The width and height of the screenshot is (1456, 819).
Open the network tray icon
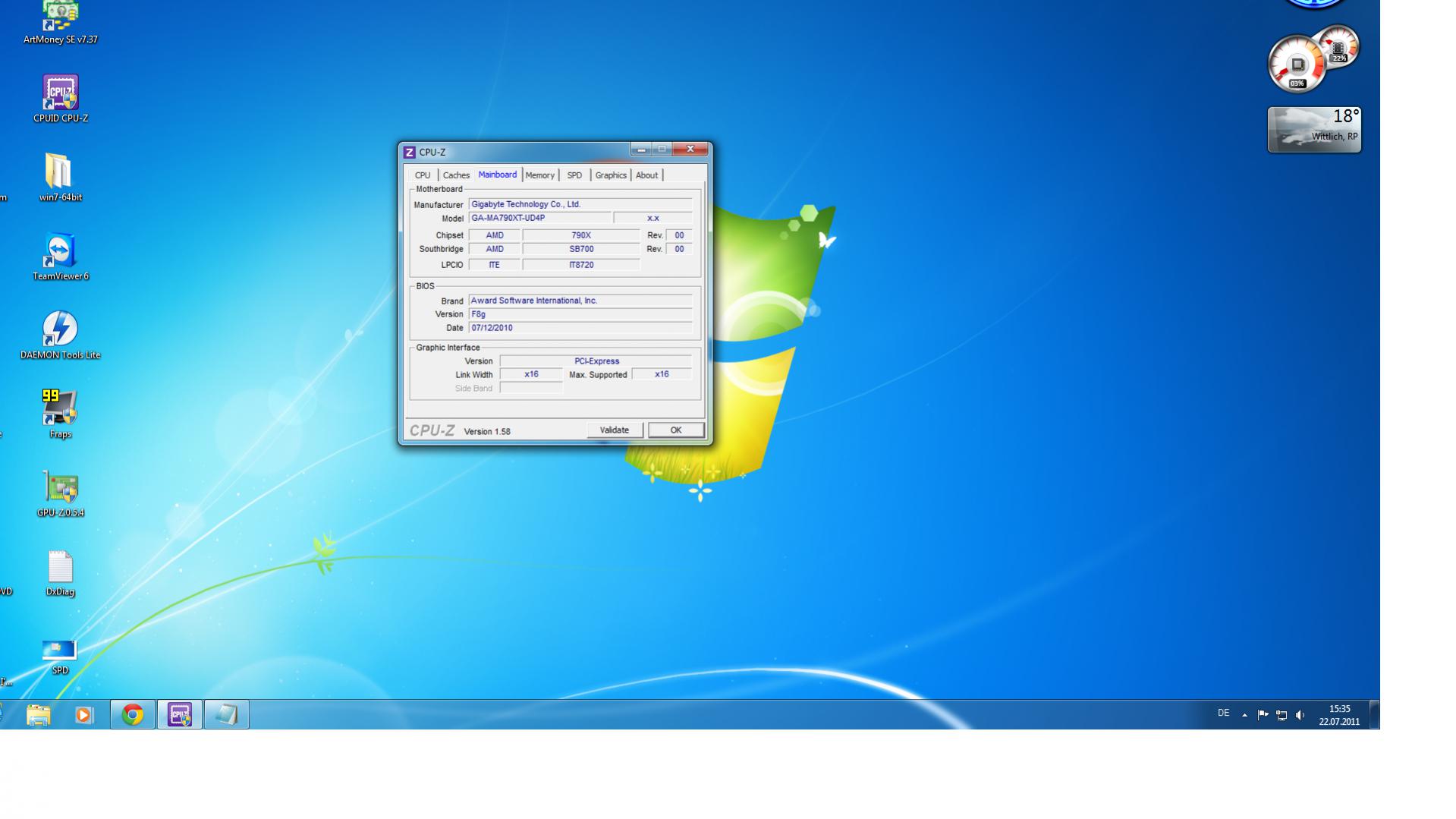click(x=1281, y=715)
